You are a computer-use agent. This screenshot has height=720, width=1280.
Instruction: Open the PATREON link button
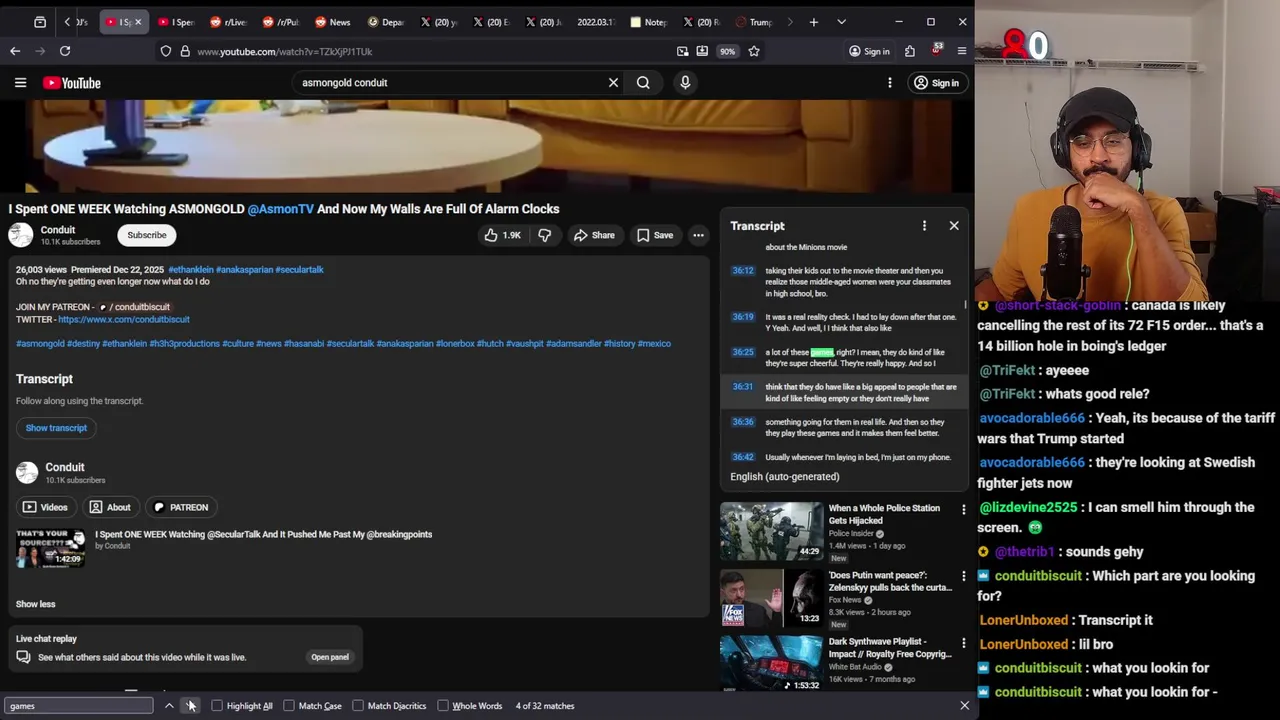point(180,507)
